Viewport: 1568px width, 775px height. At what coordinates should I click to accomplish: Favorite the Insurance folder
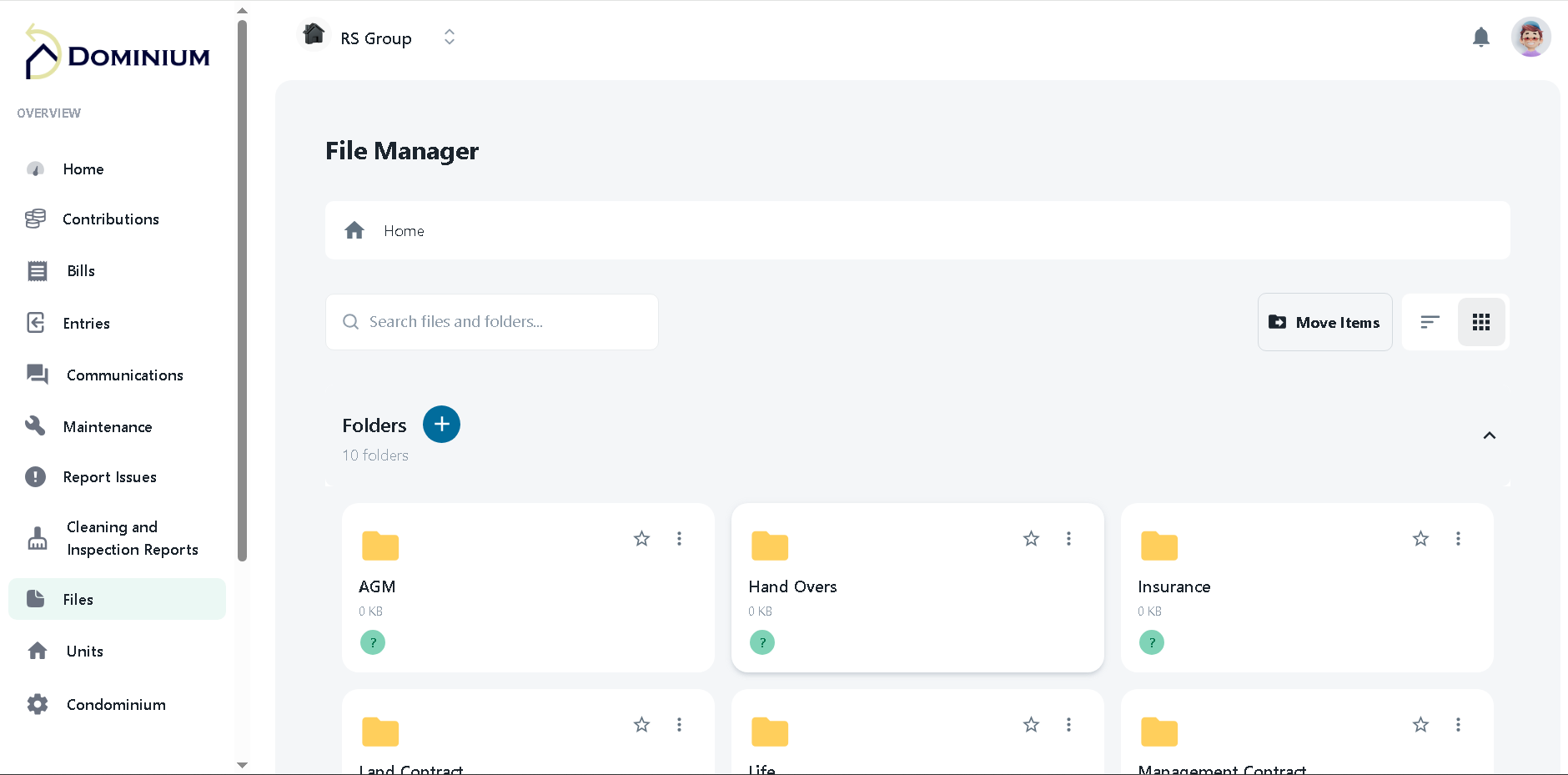click(x=1420, y=539)
